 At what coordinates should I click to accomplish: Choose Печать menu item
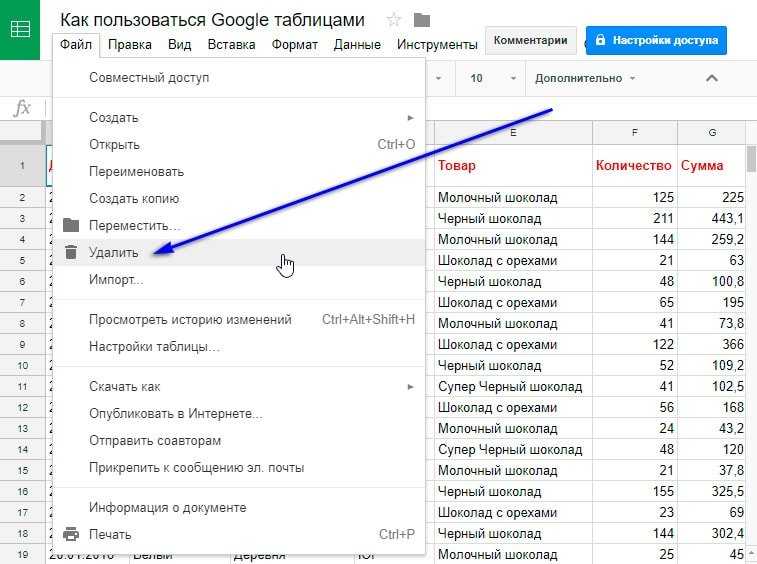[239, 535]
